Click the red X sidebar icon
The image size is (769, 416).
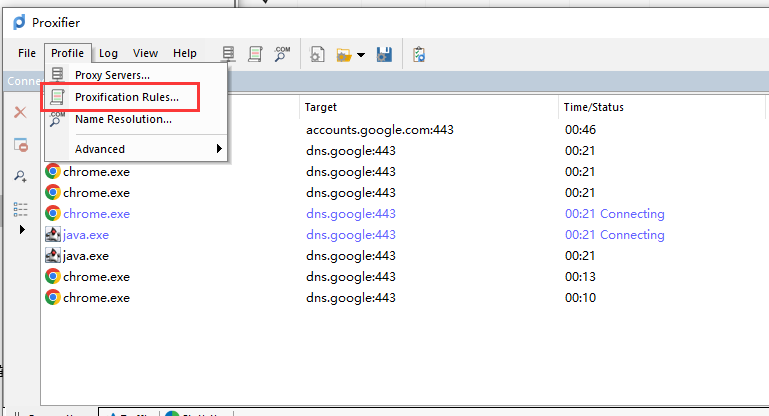pyautogui.click(x=20, y=112)
